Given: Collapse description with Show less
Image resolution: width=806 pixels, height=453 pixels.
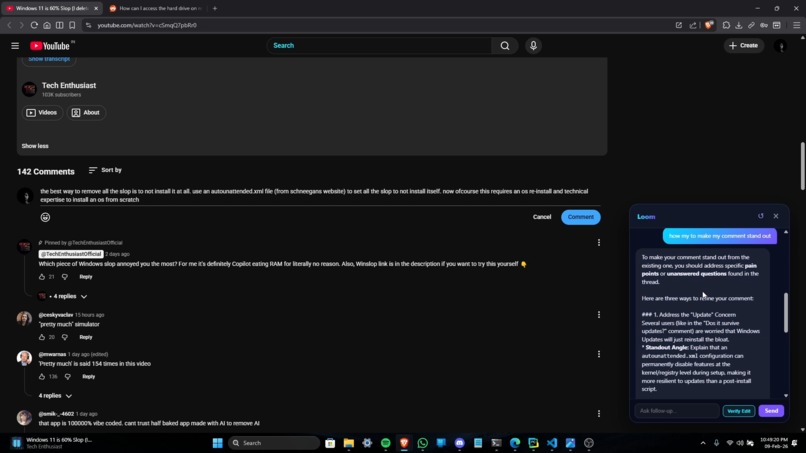Looking at the screenshot, I should pyautogui.click(x=35, y=146).
